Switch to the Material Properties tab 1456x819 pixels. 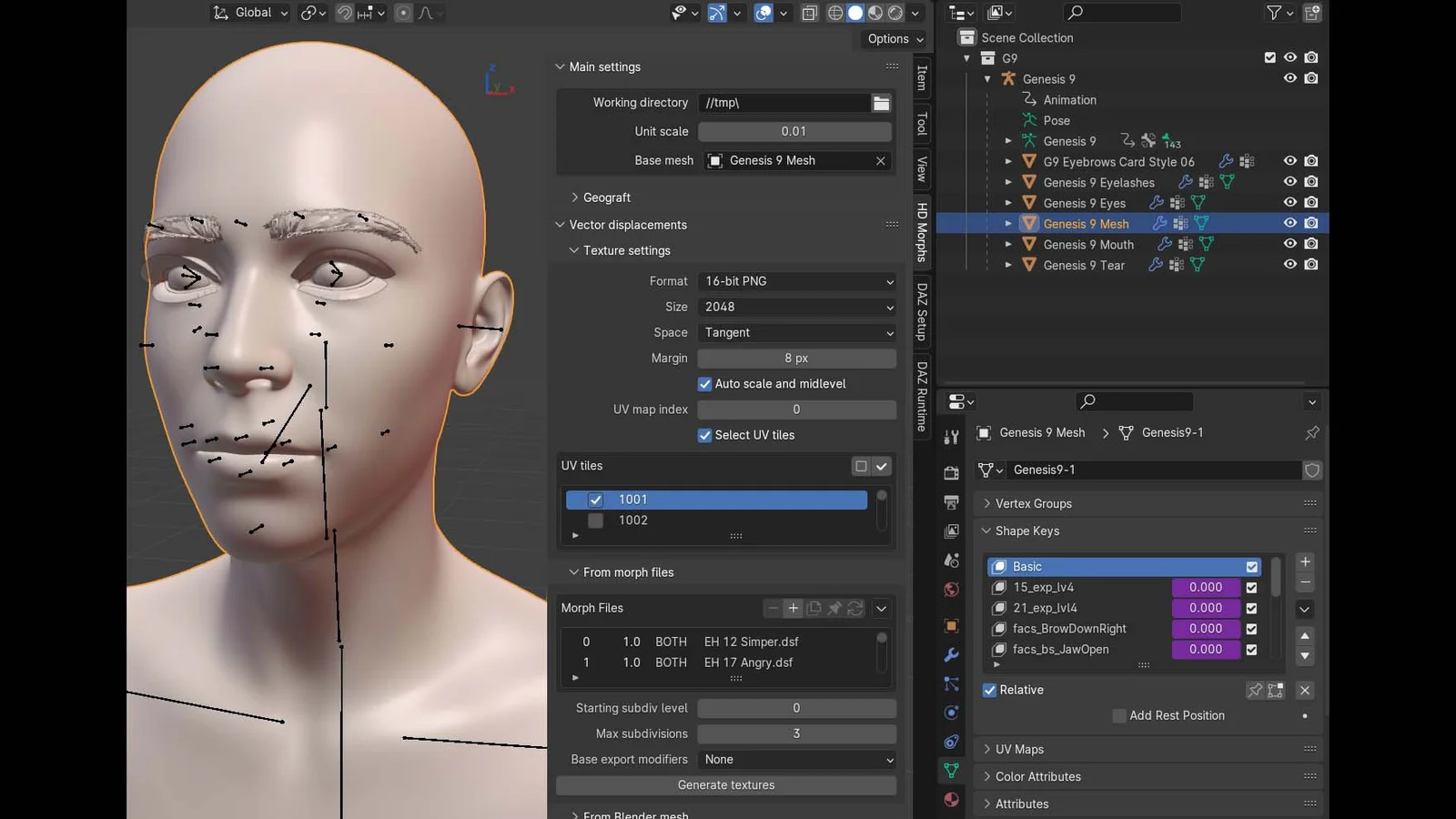(951, 799)
